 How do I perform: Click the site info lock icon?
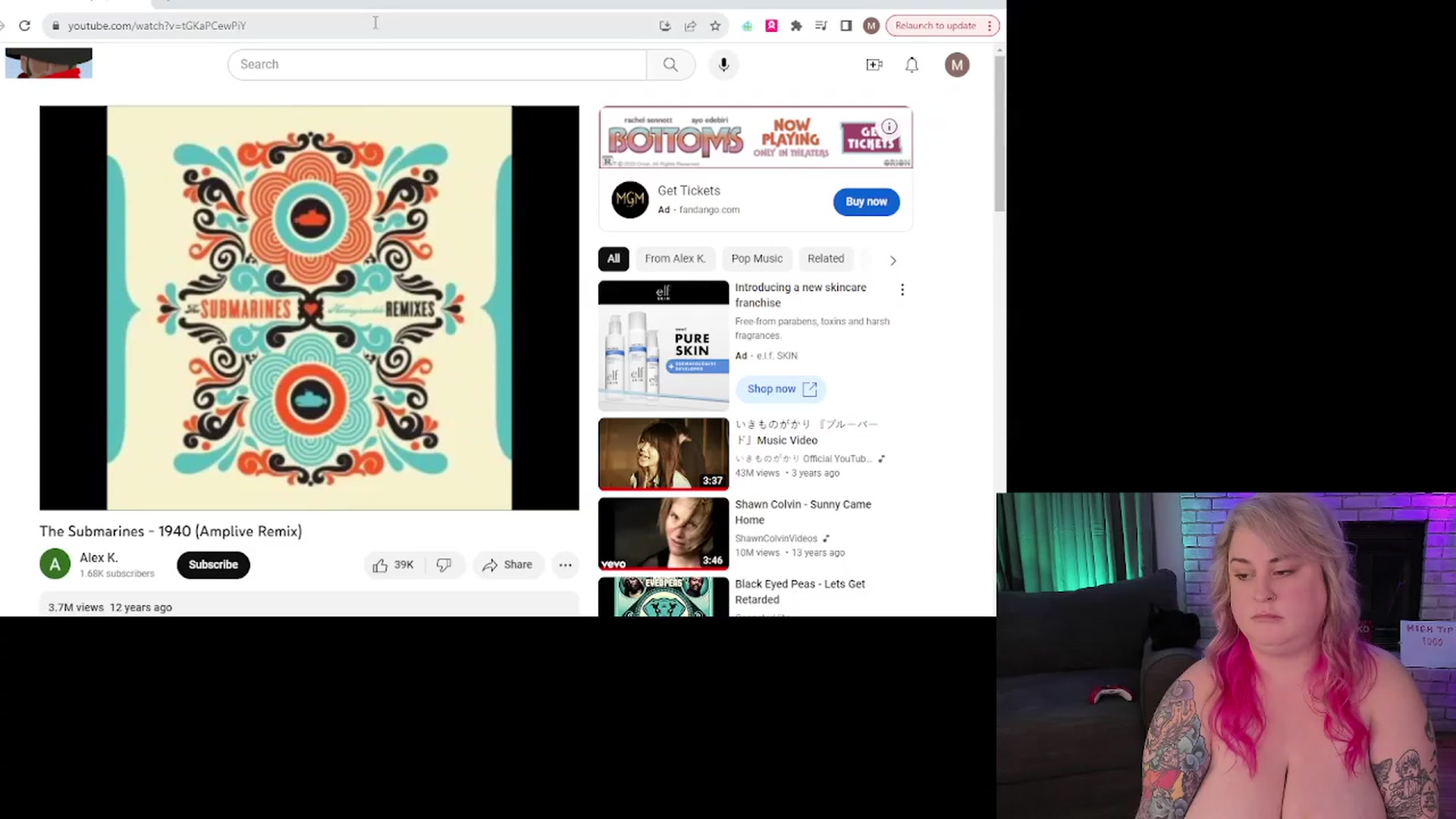[x=55, y=26]
